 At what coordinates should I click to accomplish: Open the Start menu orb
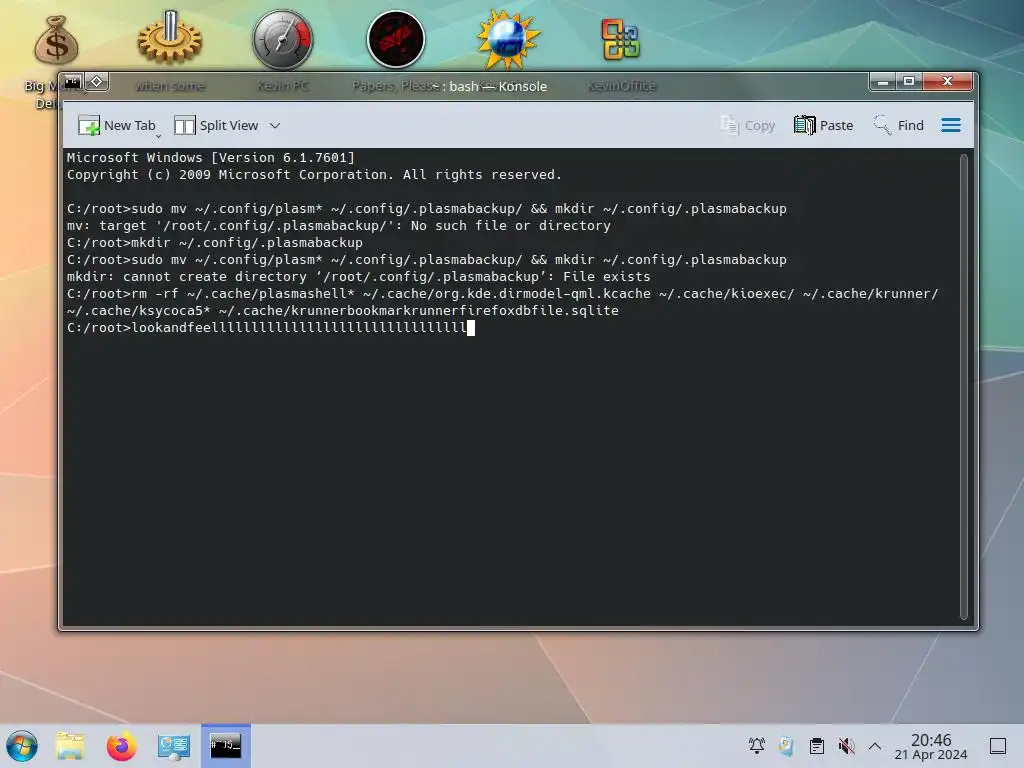[x=22, y=746]
